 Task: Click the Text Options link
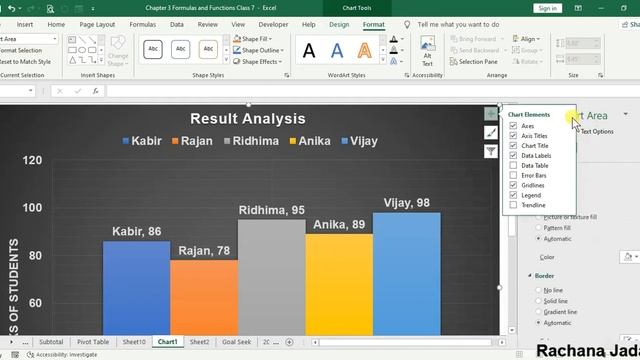click(597, 131)
